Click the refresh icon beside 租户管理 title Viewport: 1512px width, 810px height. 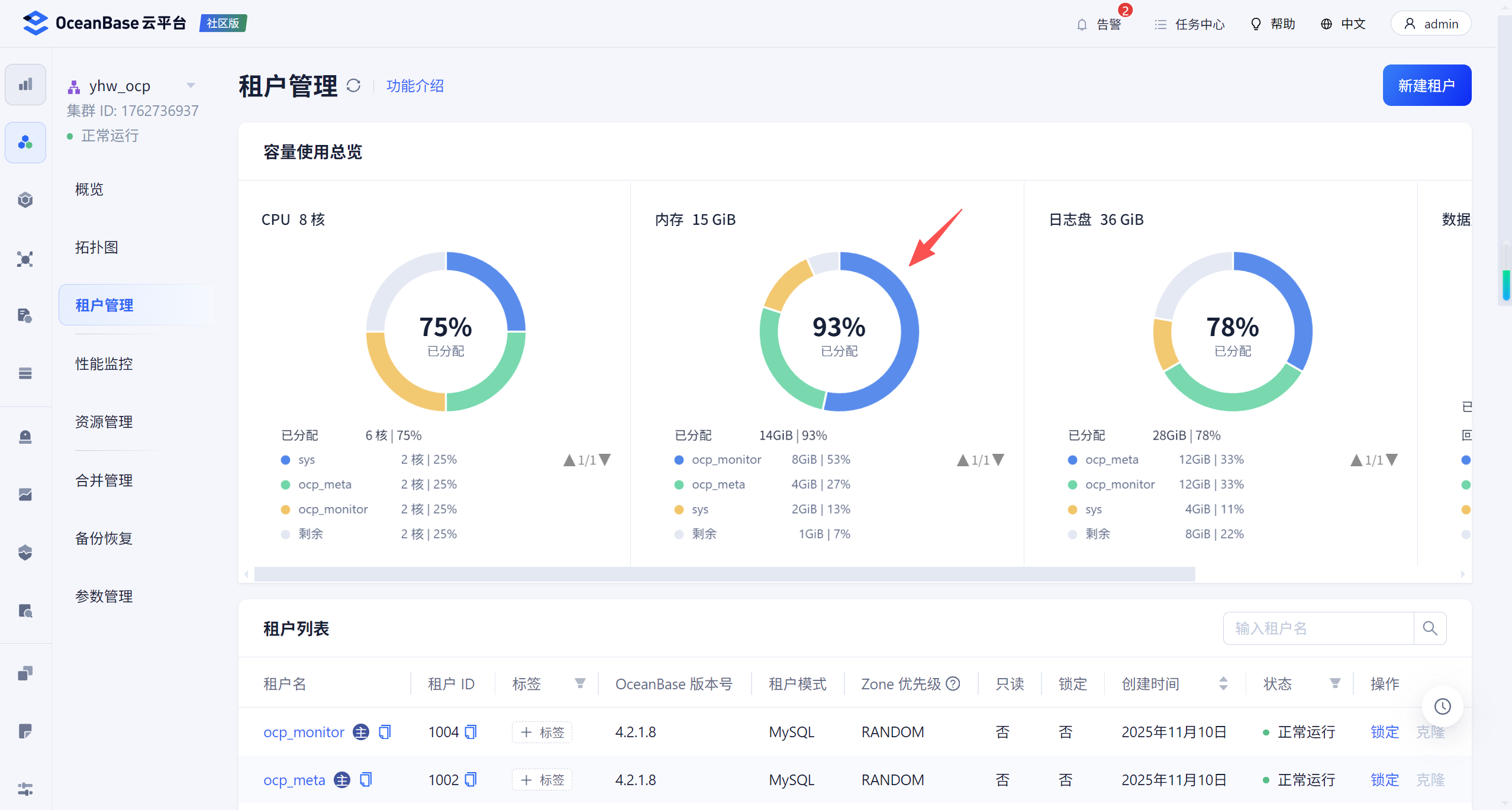(x=353, y=86)
